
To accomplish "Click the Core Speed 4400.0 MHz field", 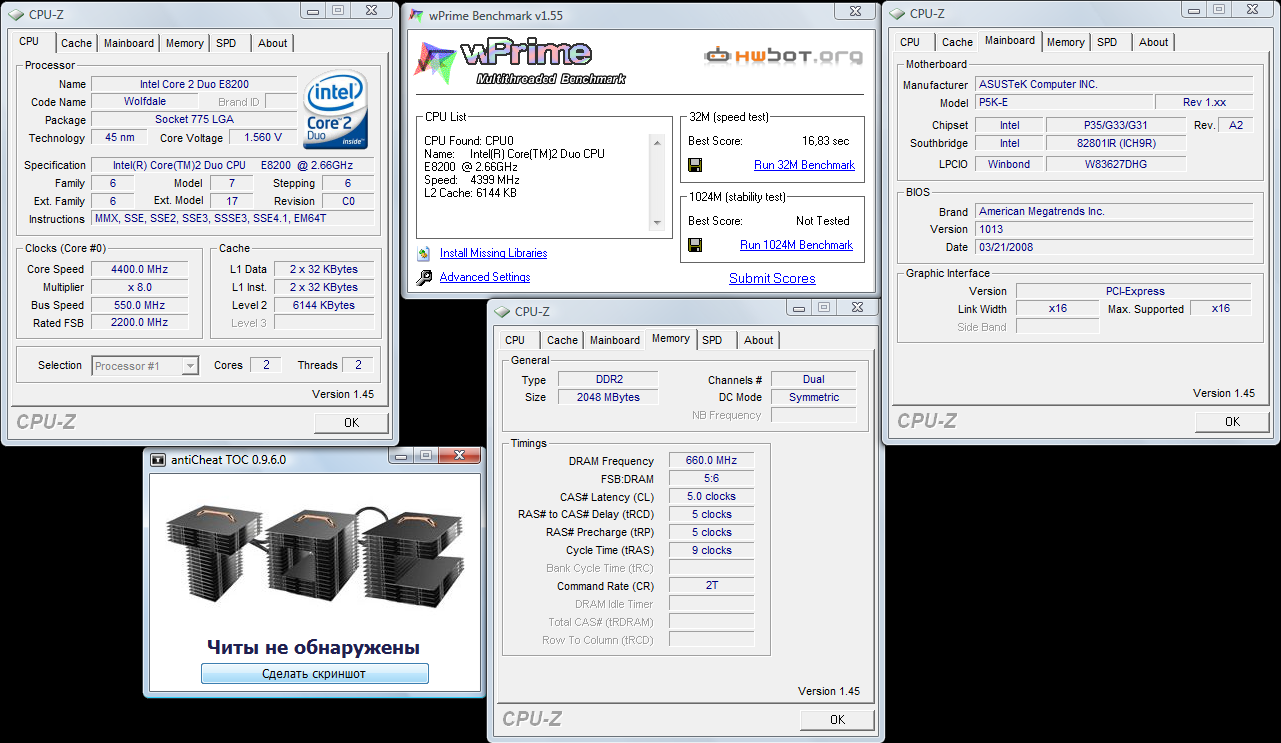I will (140, 270).
